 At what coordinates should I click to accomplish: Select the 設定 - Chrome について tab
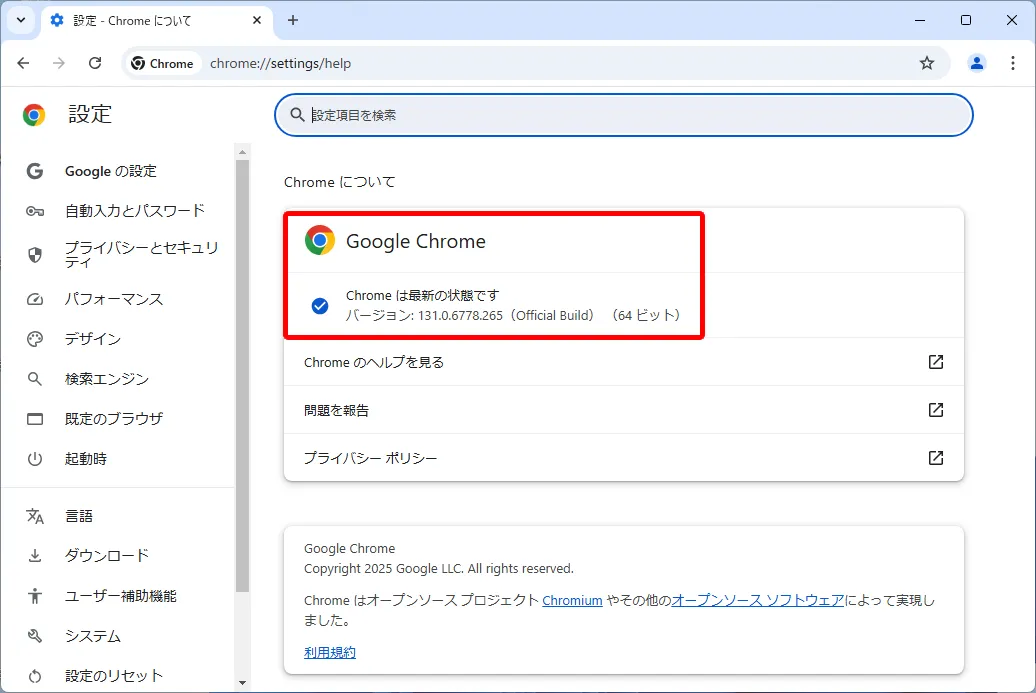point(157,21)
